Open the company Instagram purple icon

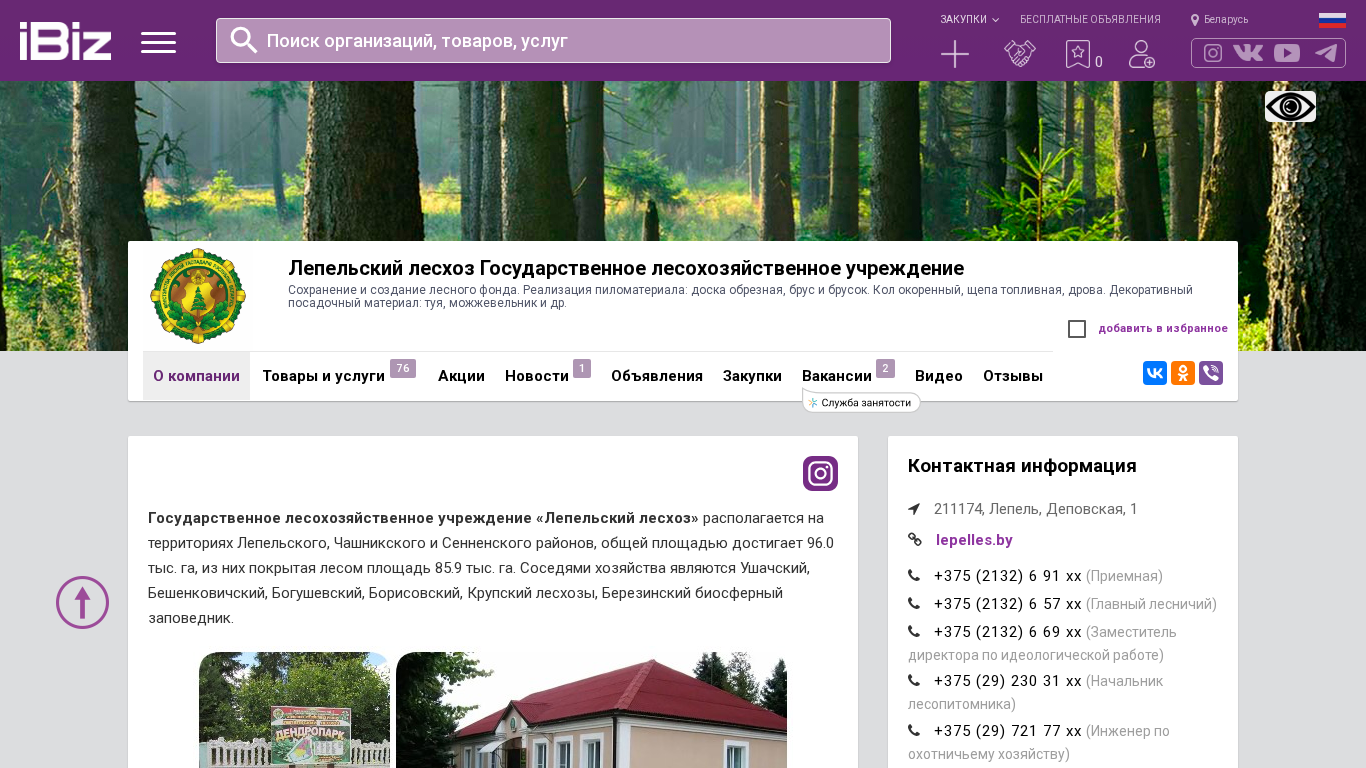pos(820,473)
